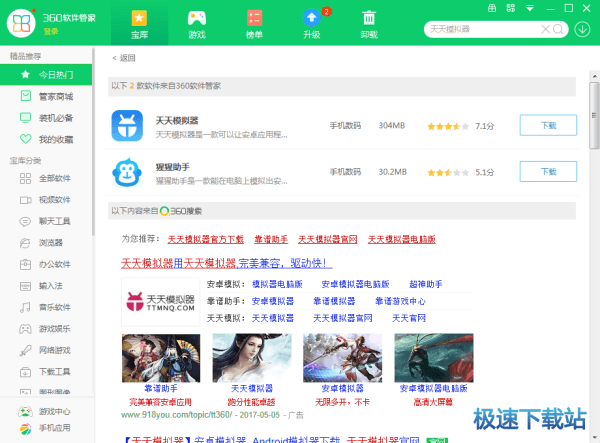Clear the search box with X icon
This screenshot has height=443, width=600.
tap(545, 29)
